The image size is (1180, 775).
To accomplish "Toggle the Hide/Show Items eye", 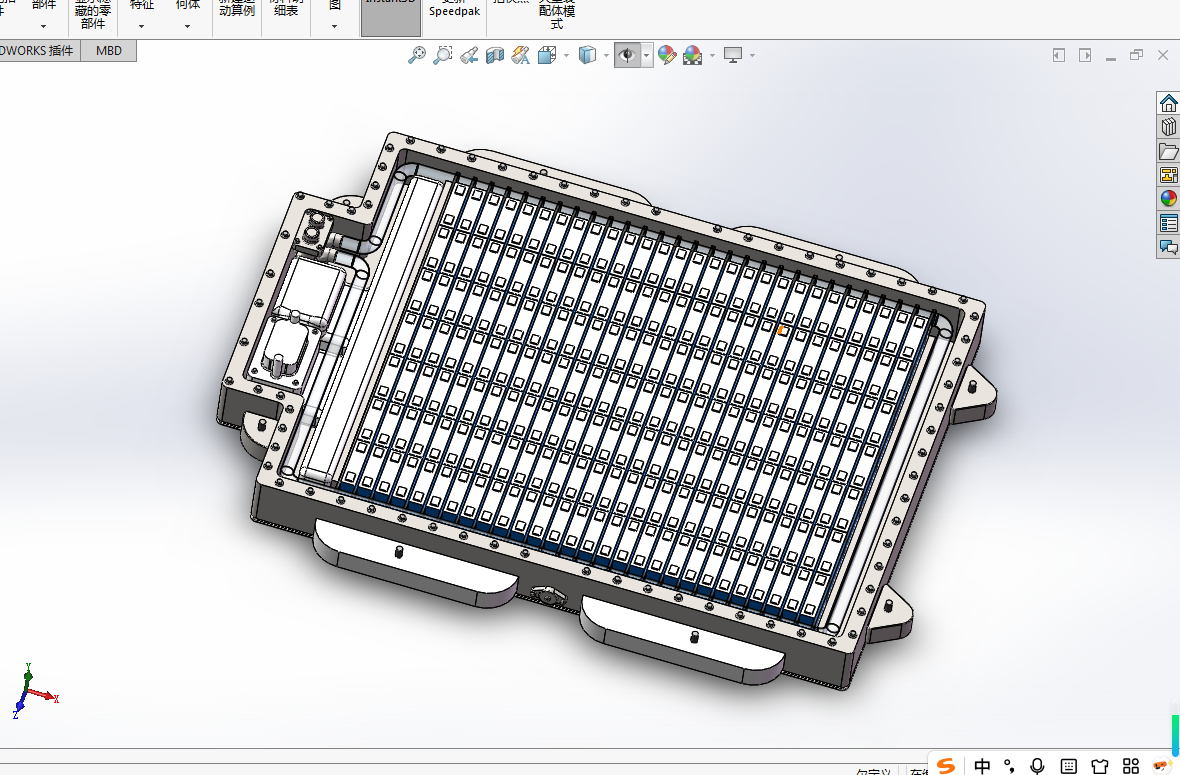I will pyautogui.click(x=629, y=55).
